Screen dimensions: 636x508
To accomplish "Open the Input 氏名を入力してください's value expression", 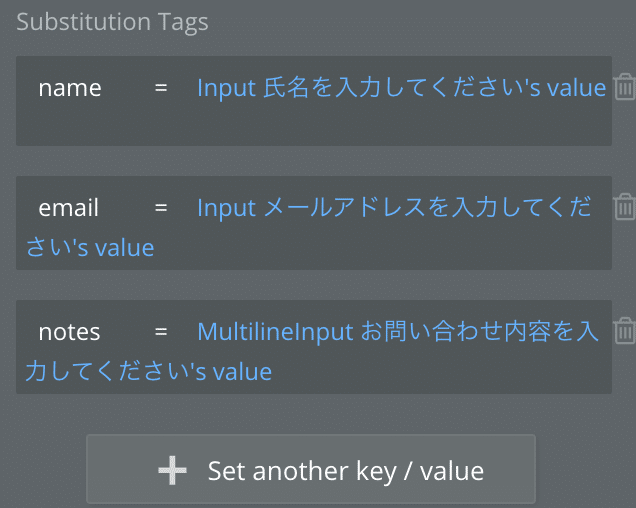I will pyautogui.click(x=401, y=88).
